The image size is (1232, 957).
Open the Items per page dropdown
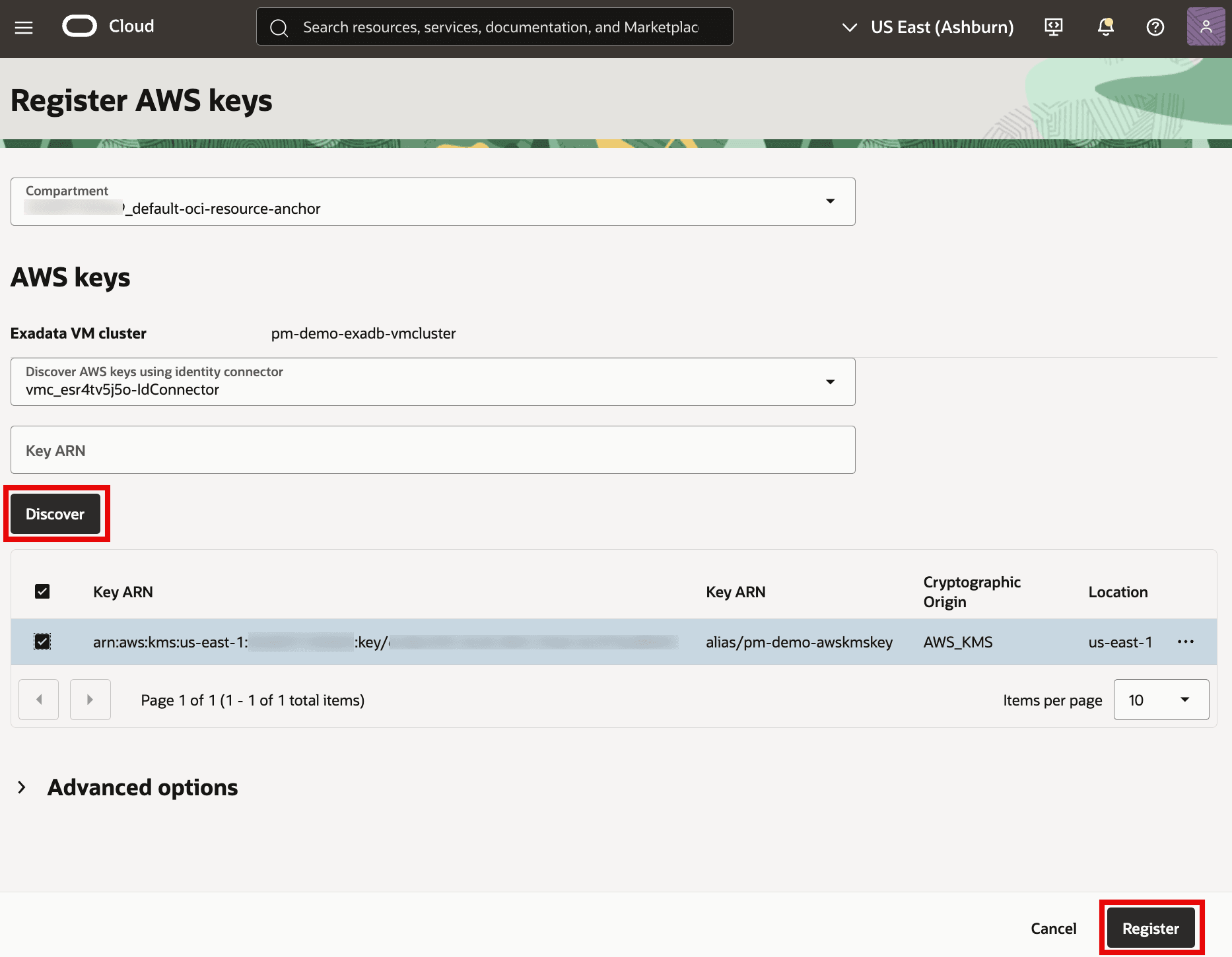pos(1161,700)
